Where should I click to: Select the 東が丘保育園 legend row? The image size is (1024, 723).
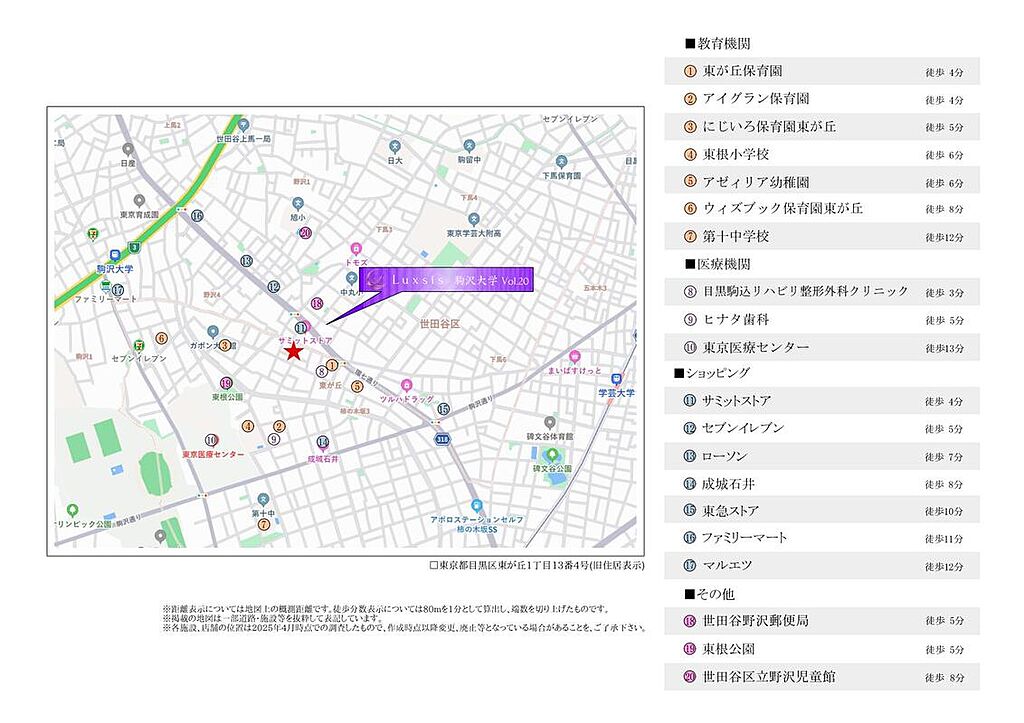pos(822,72)
